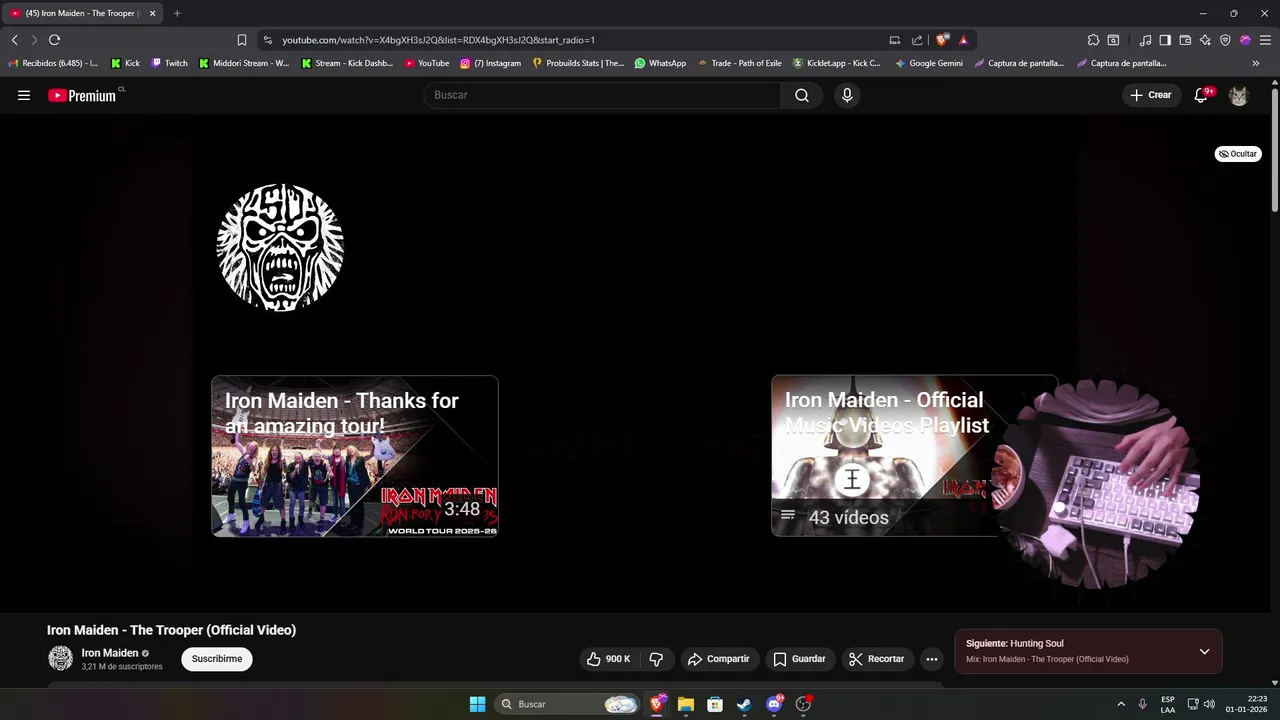The height and width of the screenshot is (720, 1280).
Task: Open the WhatsApp bookmark
Action: coord(660,63)
